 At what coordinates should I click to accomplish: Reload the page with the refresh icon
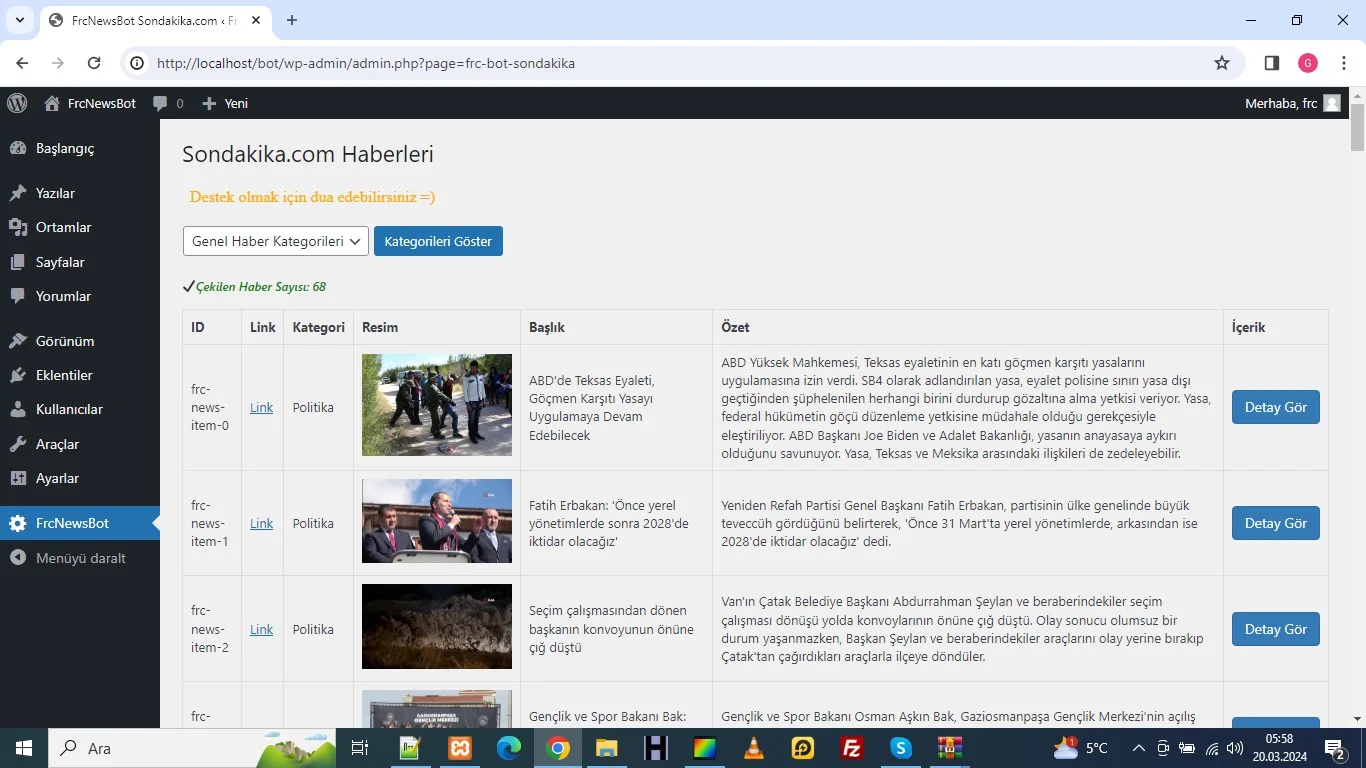[94, 63]
